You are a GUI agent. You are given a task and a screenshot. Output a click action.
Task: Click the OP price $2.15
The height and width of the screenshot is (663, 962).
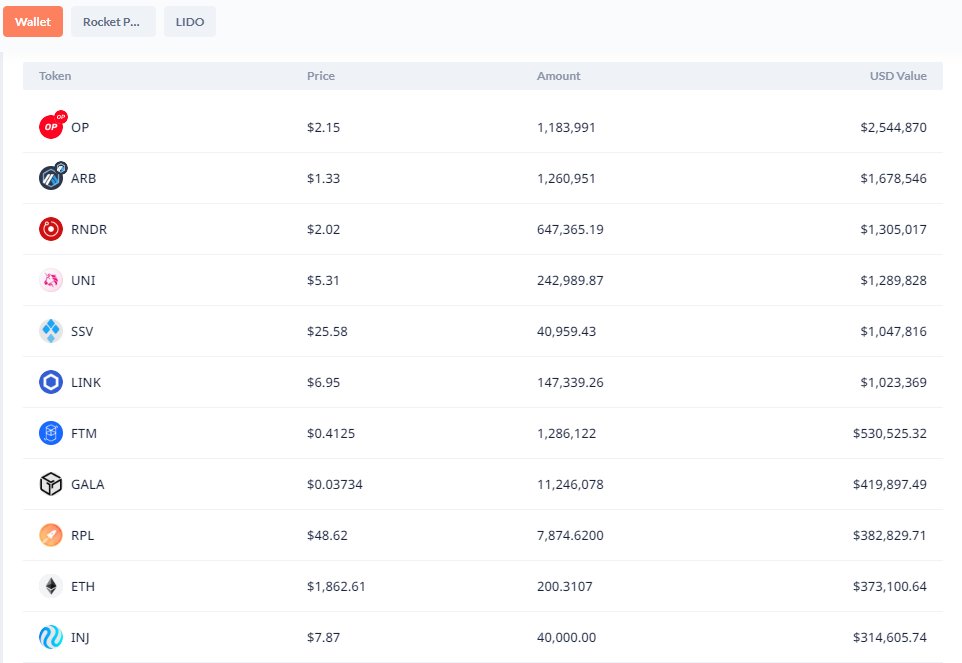tap(323, 128)
